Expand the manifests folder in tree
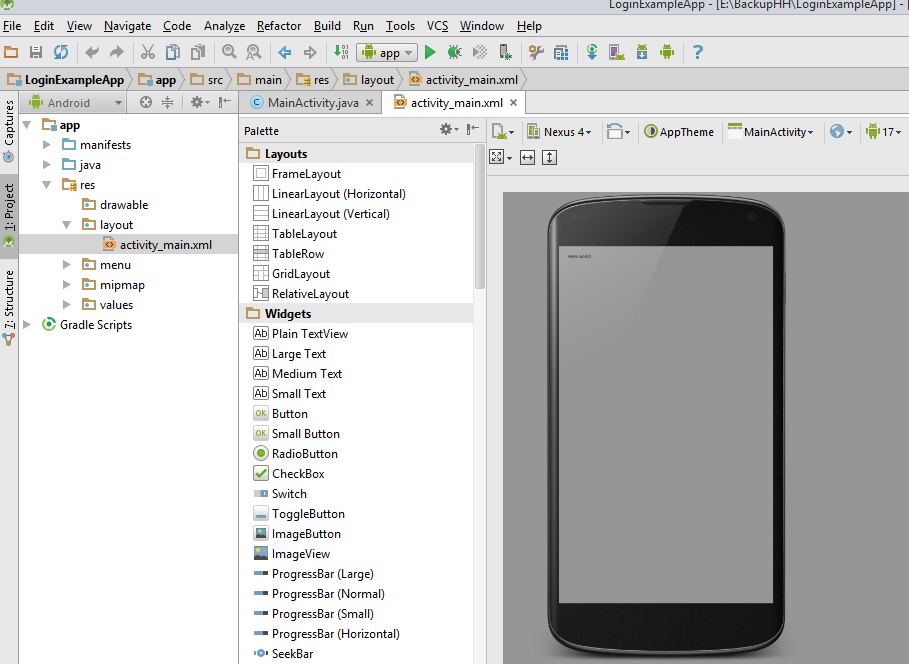Viewport: 909px width, 664px height. pos(47,145)
